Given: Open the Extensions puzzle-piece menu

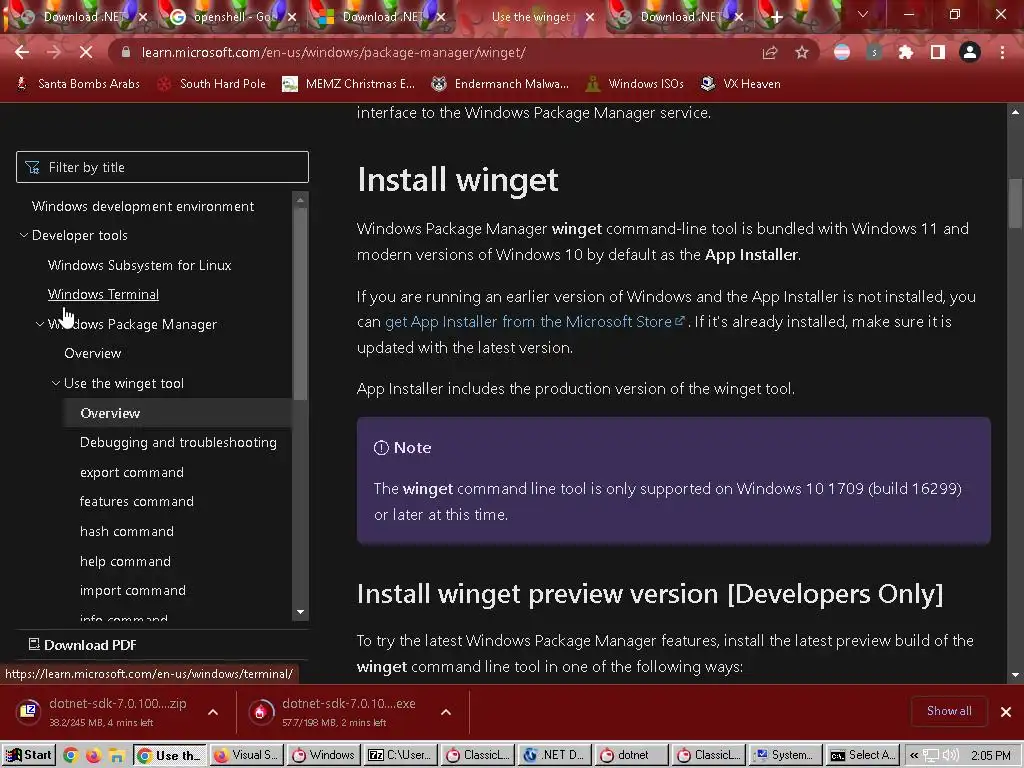Looking at the screenshot, I should 905,52.
